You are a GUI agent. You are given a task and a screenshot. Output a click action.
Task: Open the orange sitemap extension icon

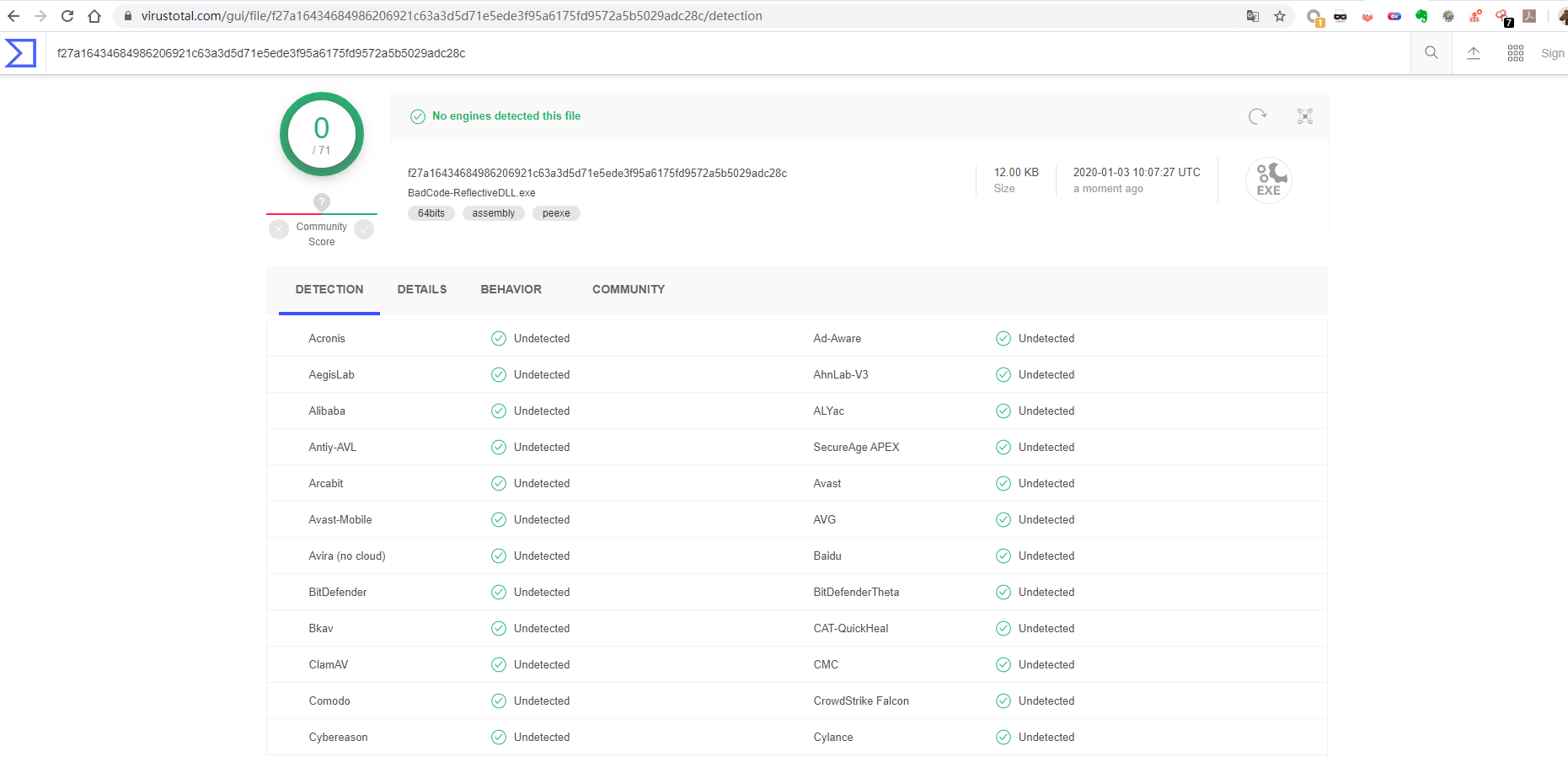1475,16
